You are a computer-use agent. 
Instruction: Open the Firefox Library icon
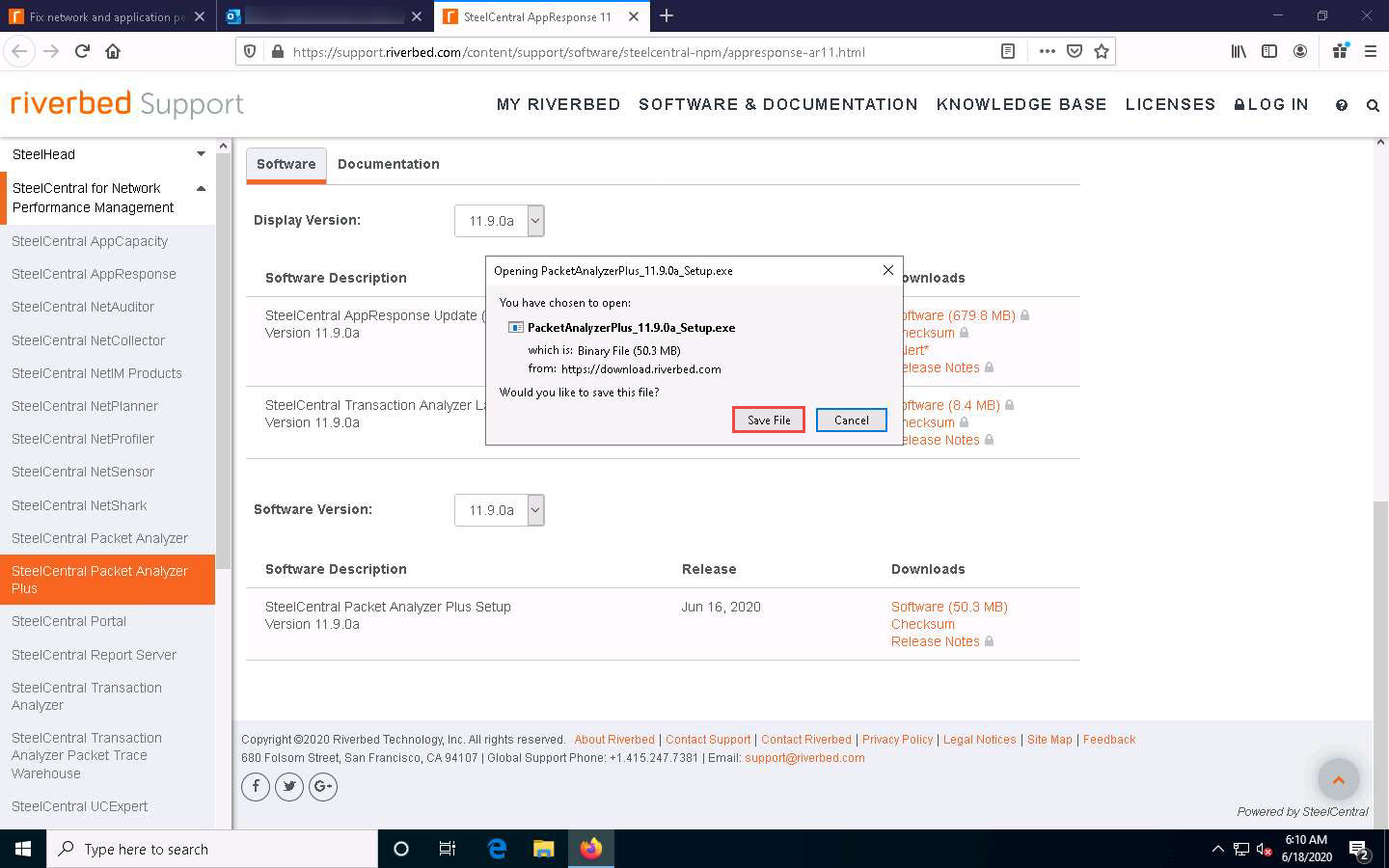[1239, 51]
